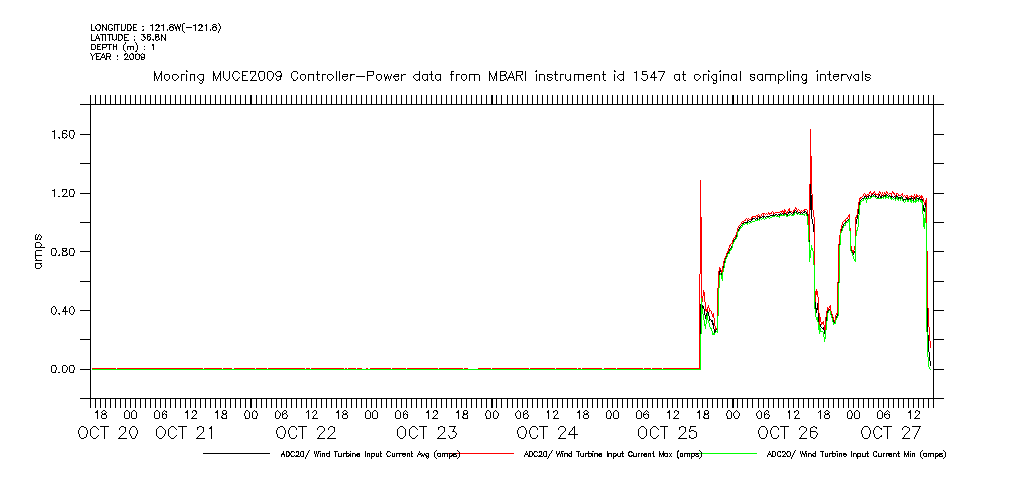1009x504 pixels.
Task: Click the OCT 26 date label
Action: pyautogui.click(x=788, y=433)
